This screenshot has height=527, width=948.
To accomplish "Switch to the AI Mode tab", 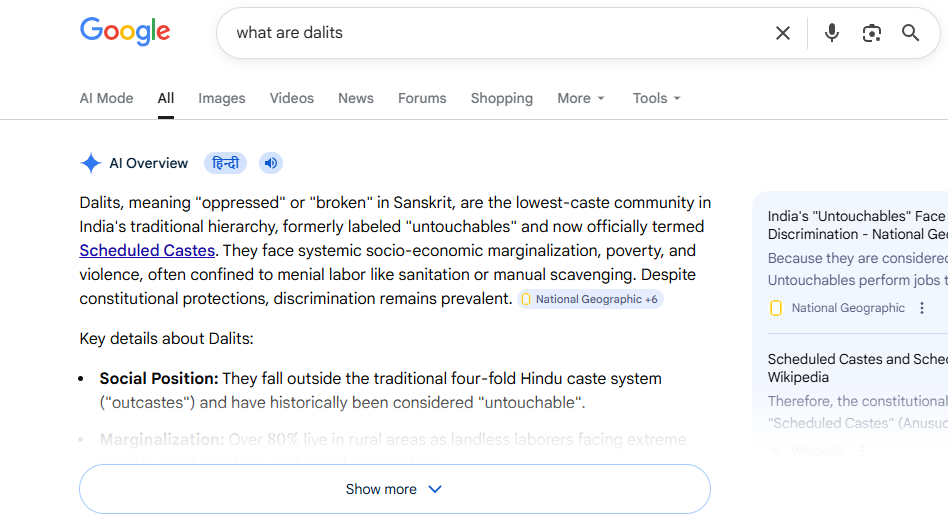I will 106,98.
